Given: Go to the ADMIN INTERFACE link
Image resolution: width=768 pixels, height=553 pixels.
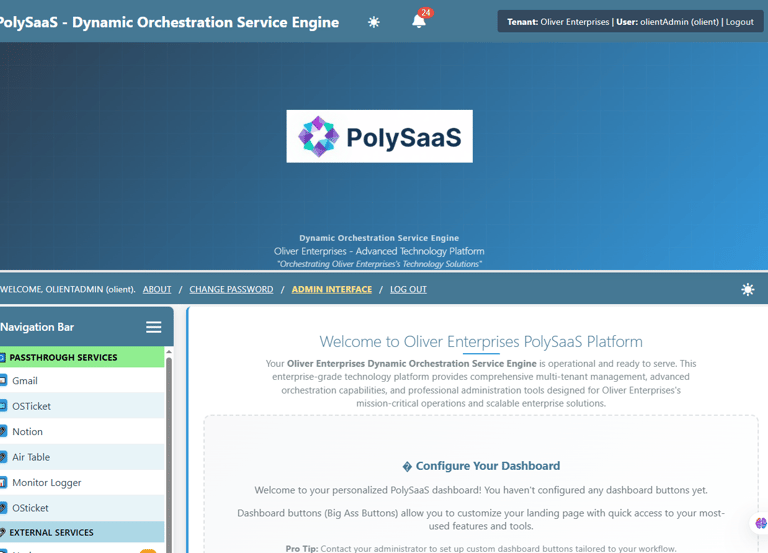Looking at the screenshot, I should pyautogui.click(x=332, y=289).
